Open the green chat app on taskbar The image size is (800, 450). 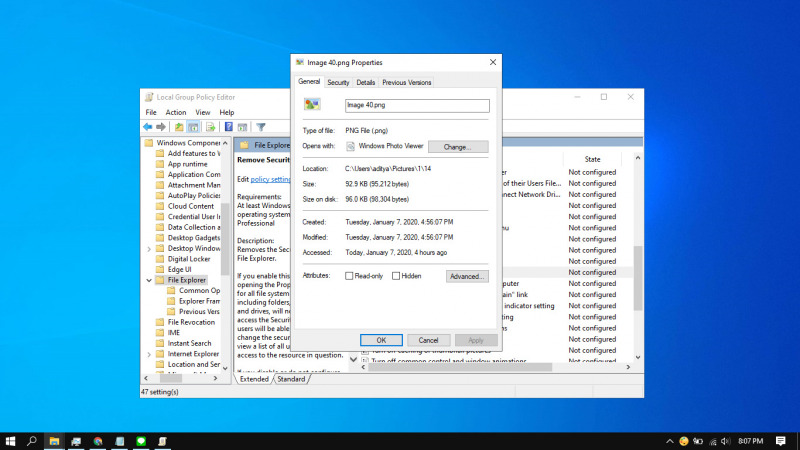141,441
